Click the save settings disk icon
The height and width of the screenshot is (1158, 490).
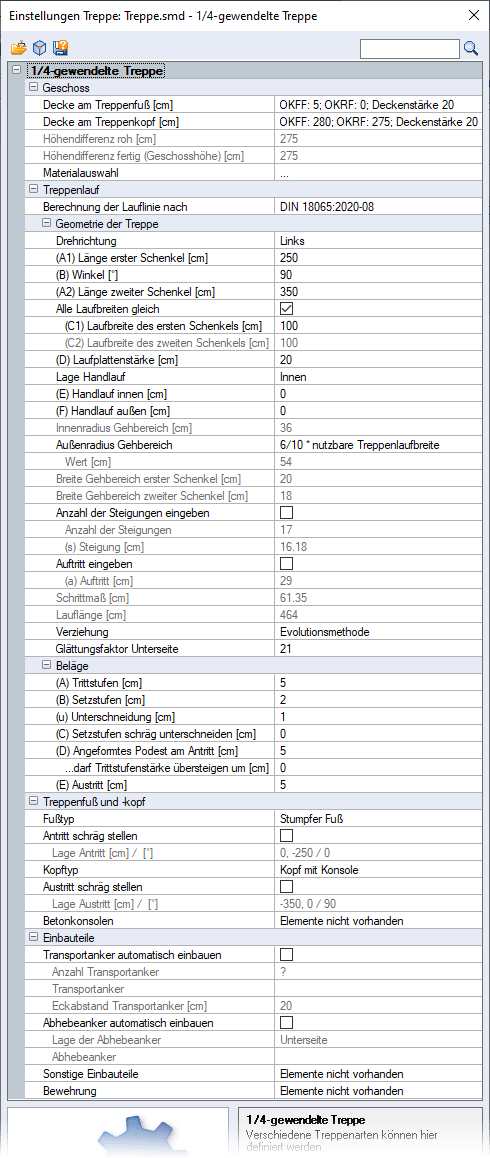[60, 49]
